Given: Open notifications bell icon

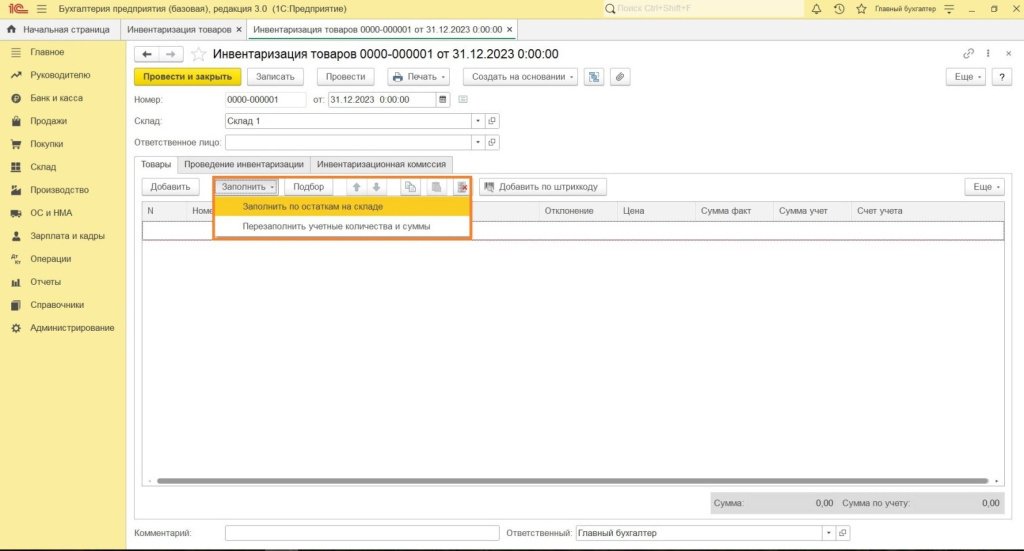Looking at the screenshot, I should (x=816, y=9).
